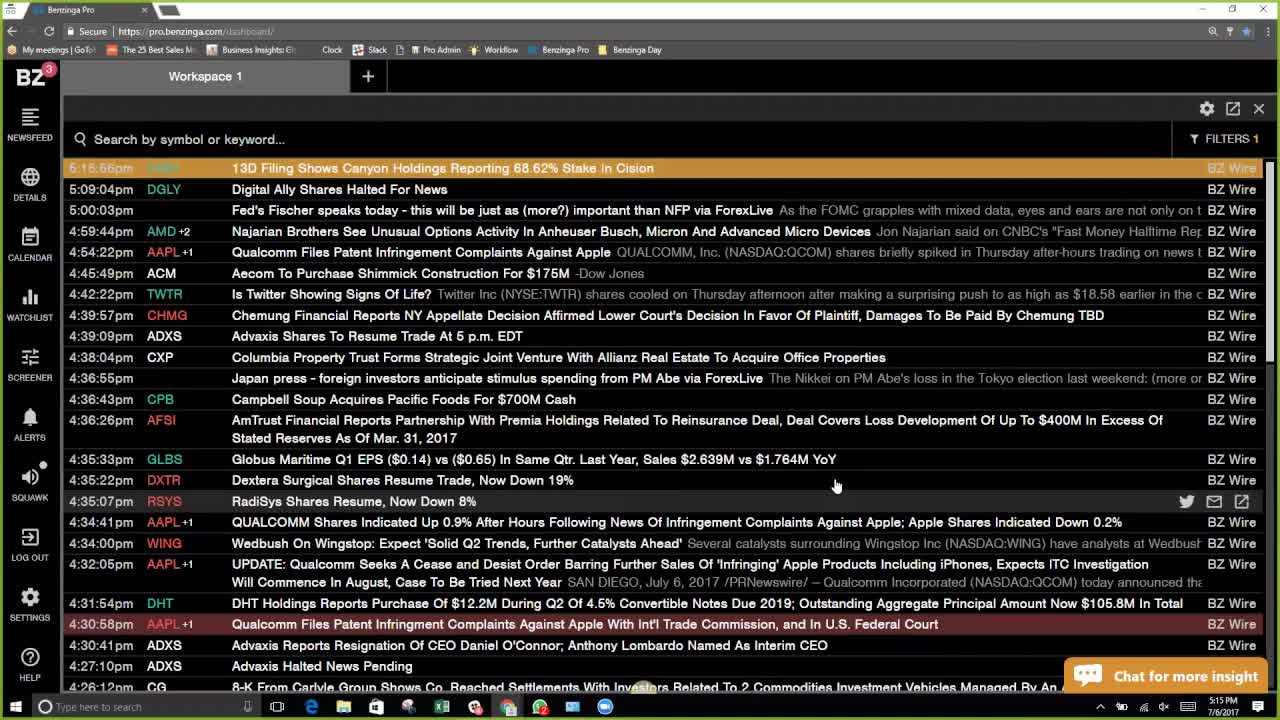
Task: Share RadiSys story on Twitter
Action: (x=1187, y=501)
